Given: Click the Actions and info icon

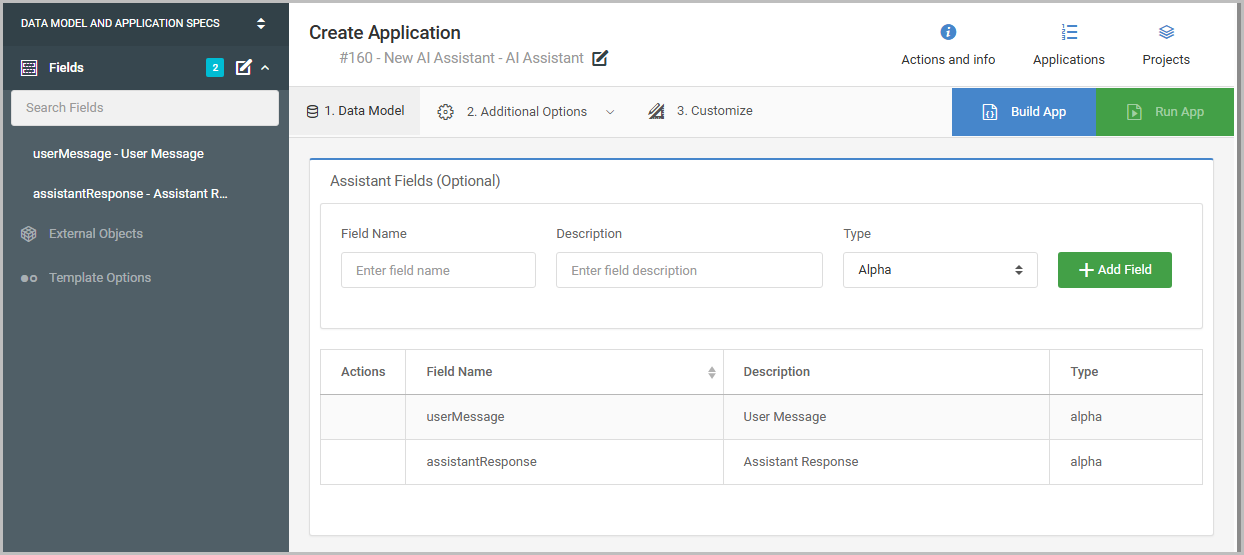Looking at the screenshot, I should (x=948, y=32).
